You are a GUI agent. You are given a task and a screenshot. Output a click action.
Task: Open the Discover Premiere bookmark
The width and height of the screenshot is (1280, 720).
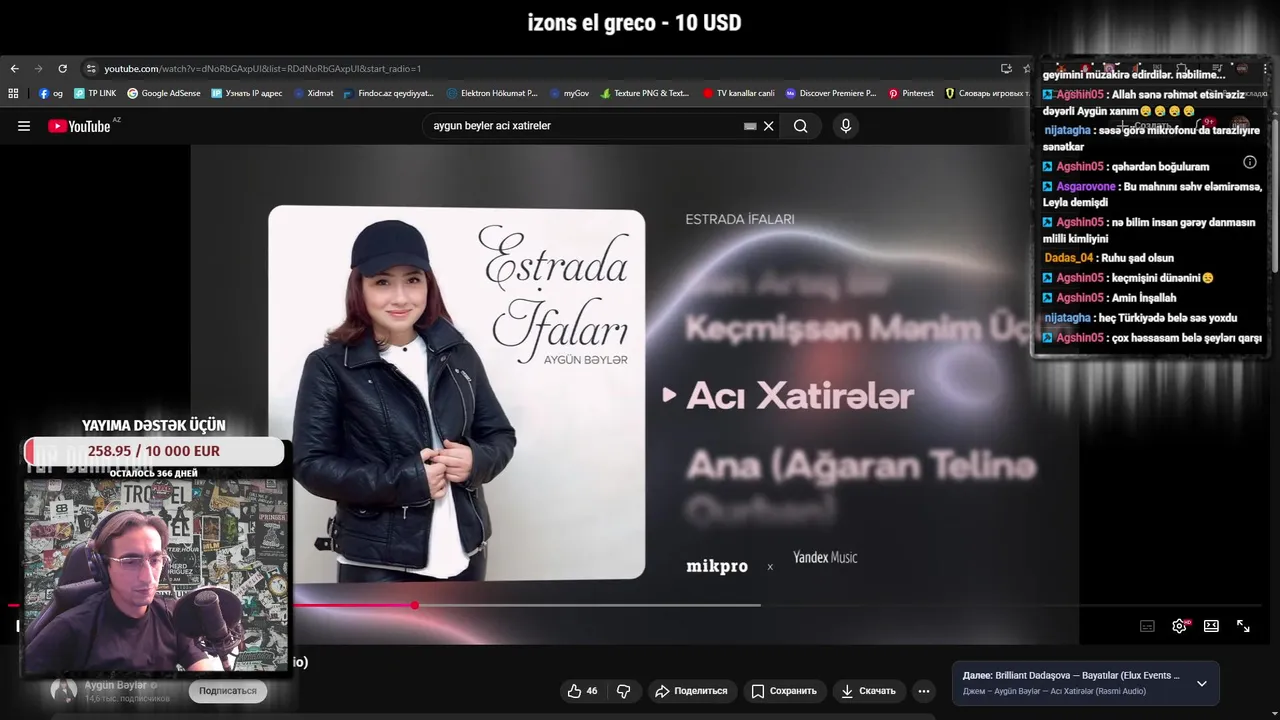click(831, 93)
